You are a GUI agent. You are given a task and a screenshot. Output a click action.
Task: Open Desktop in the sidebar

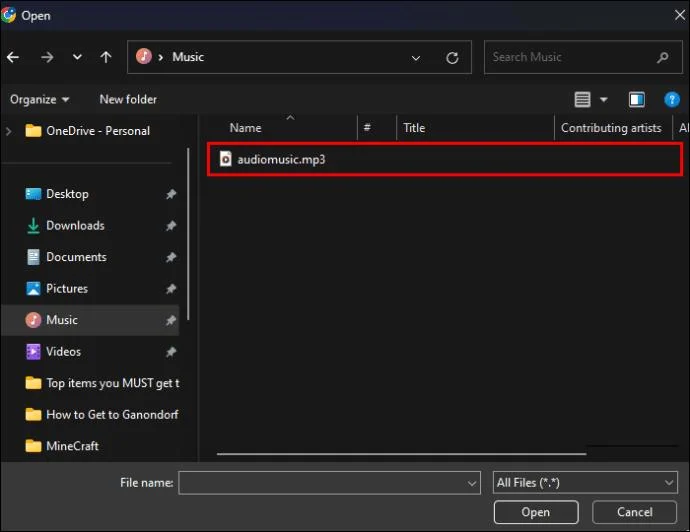[57, 194]
